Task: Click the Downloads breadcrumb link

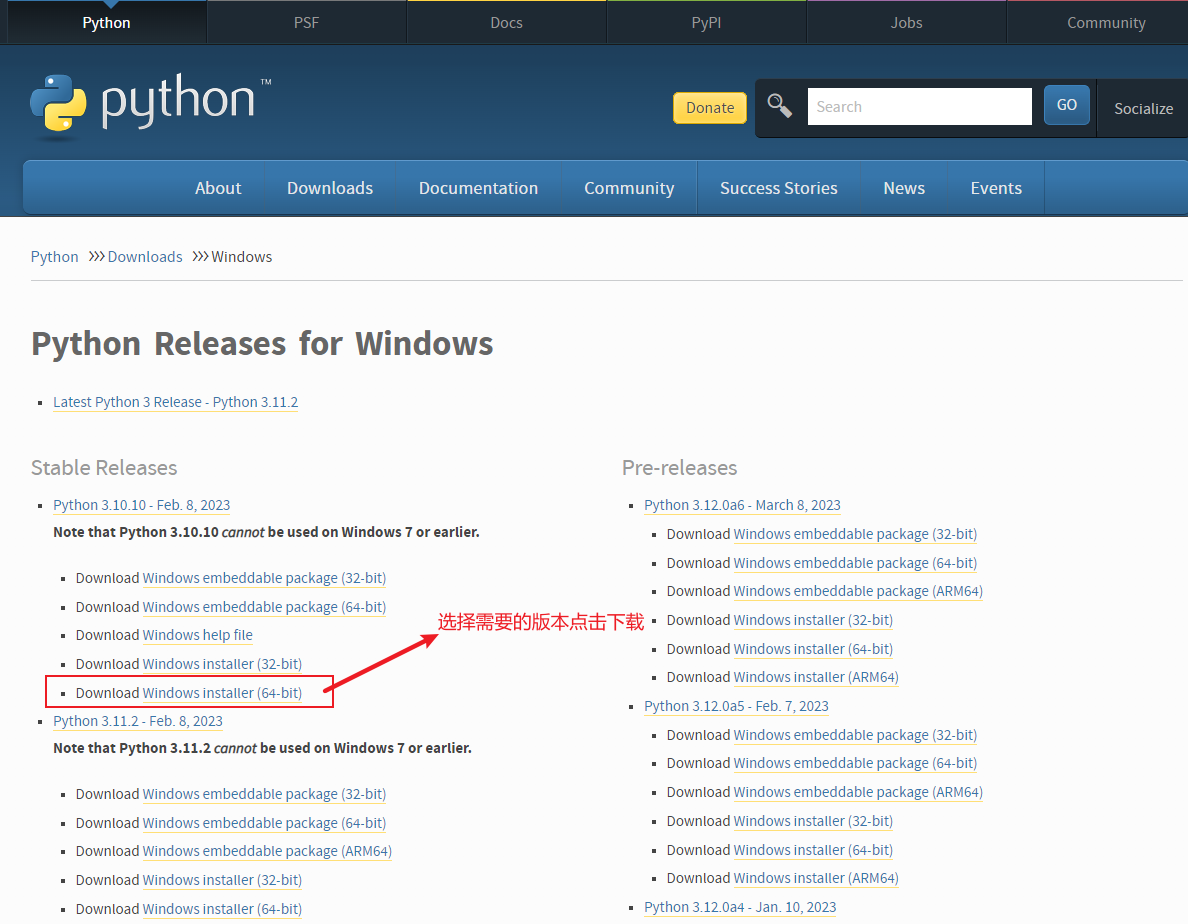Action: pyautogui.click(x=145, y=257)
